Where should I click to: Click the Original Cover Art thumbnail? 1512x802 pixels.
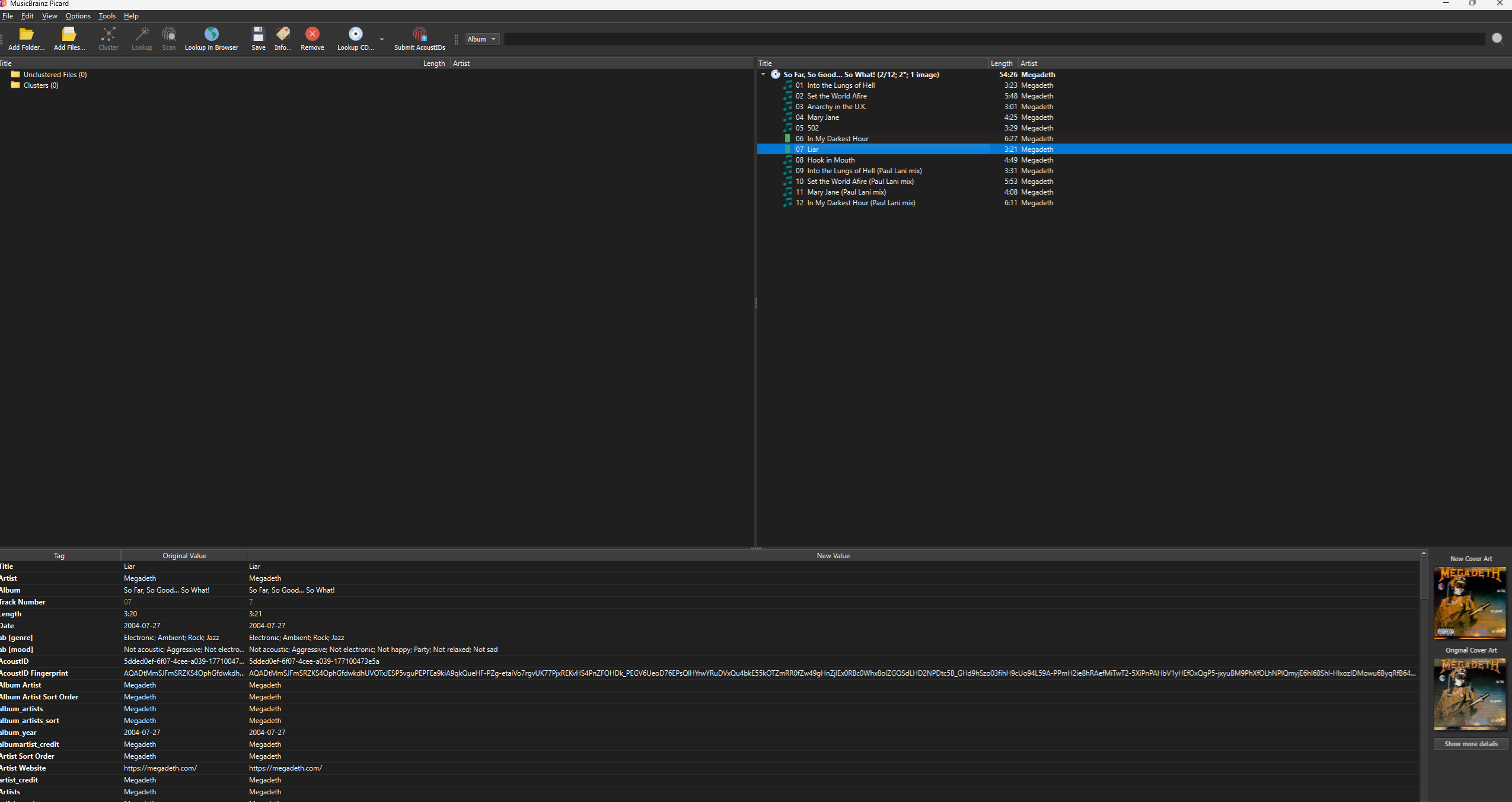(x=1470, y=694)
